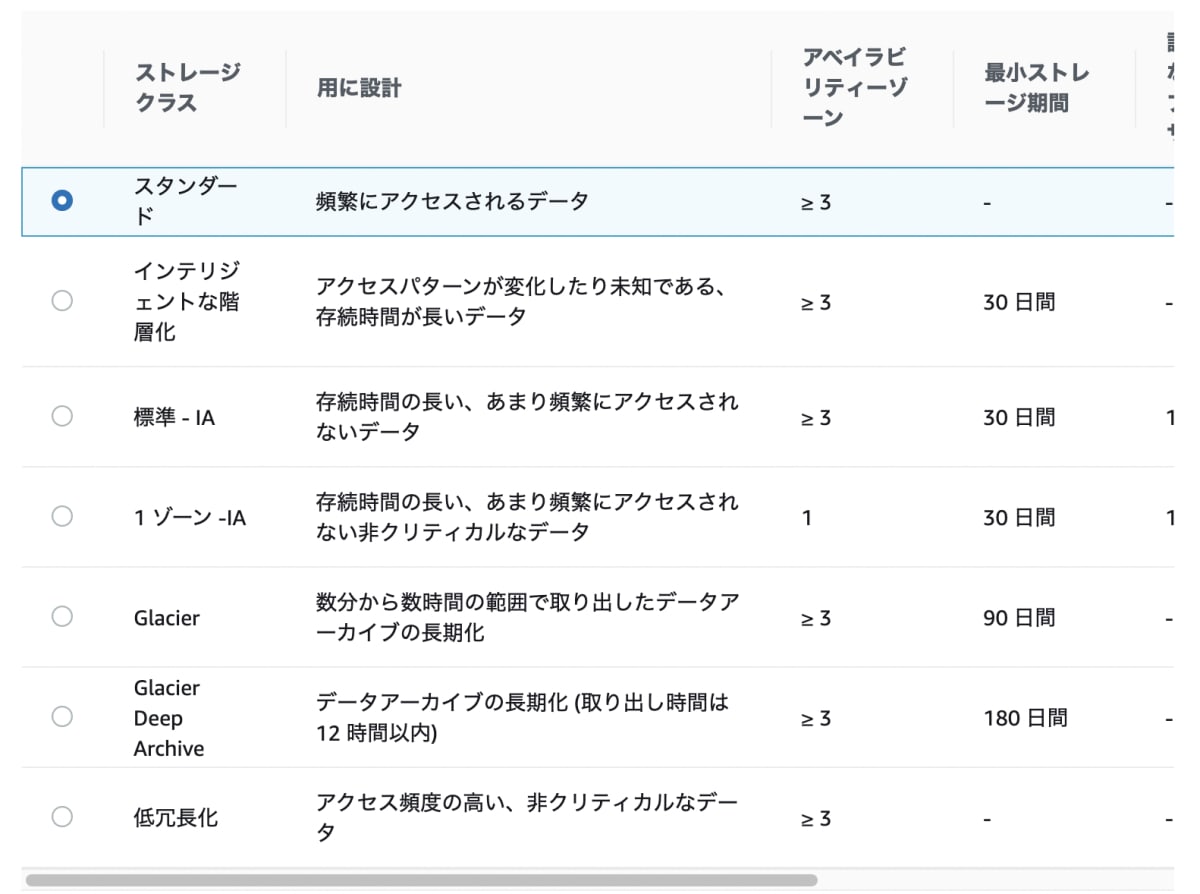The height and width of the screenshot is (894, 1200).
Task: Click the 90 日間 cell in Glacier row
Action: pos(1020,617)
